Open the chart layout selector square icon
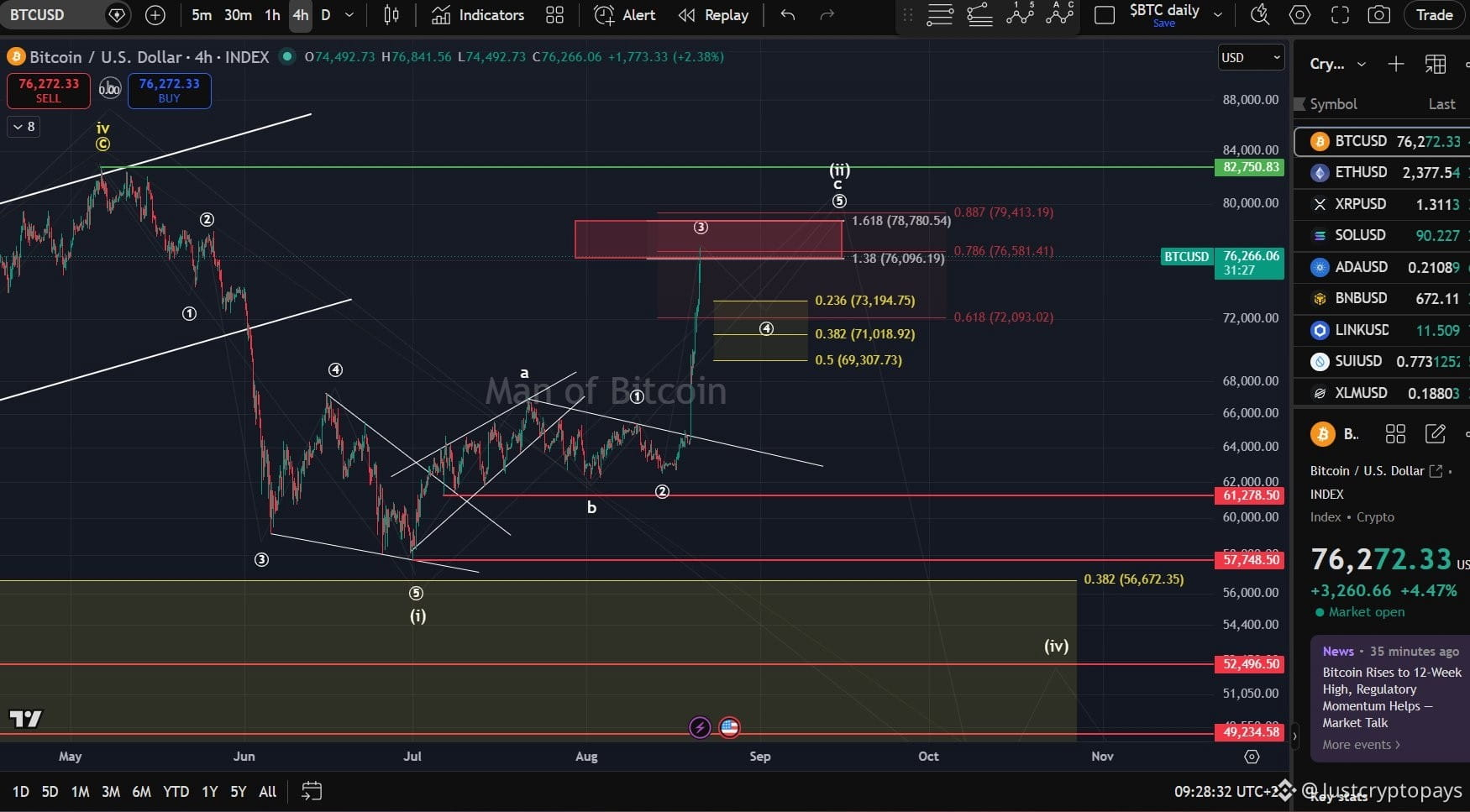The height and width of the screenshot is (812, 1470). pos(1105,15)
